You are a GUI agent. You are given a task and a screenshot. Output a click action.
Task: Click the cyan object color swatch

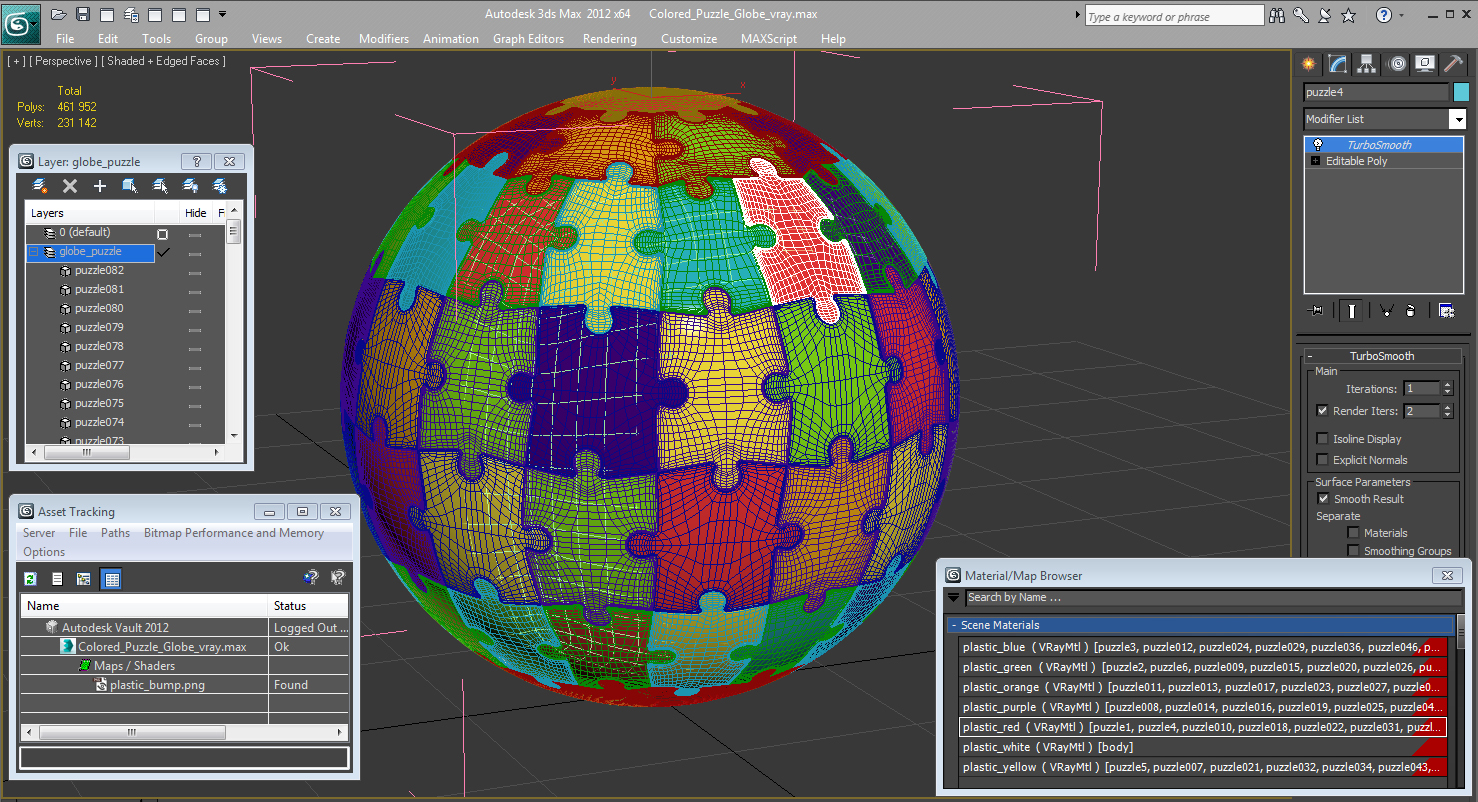(x=1461, y=92)
